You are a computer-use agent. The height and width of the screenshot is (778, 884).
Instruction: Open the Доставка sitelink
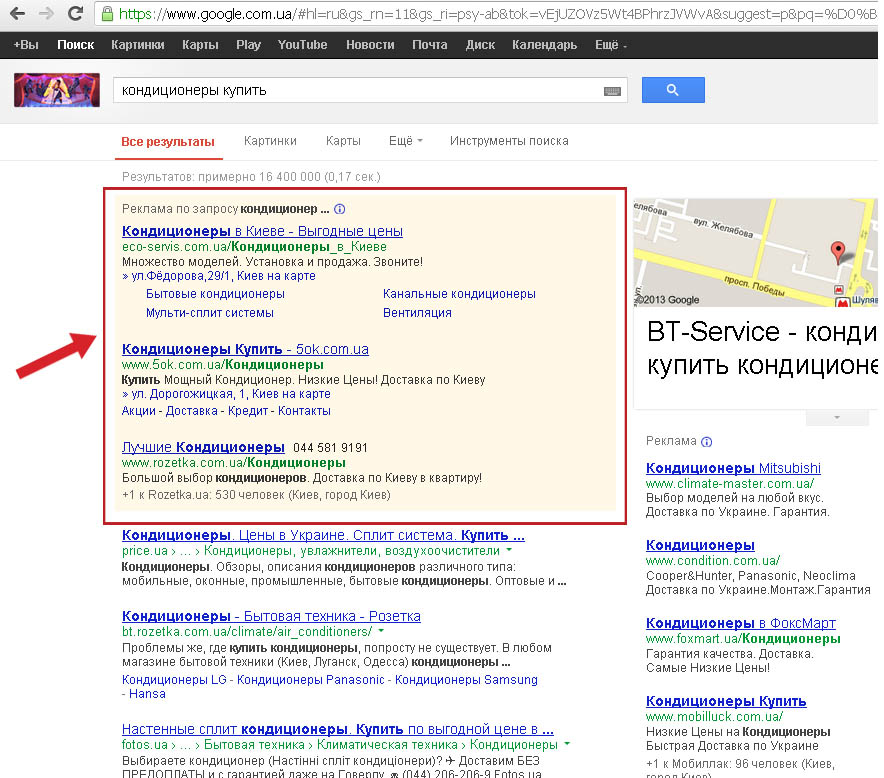192,411
